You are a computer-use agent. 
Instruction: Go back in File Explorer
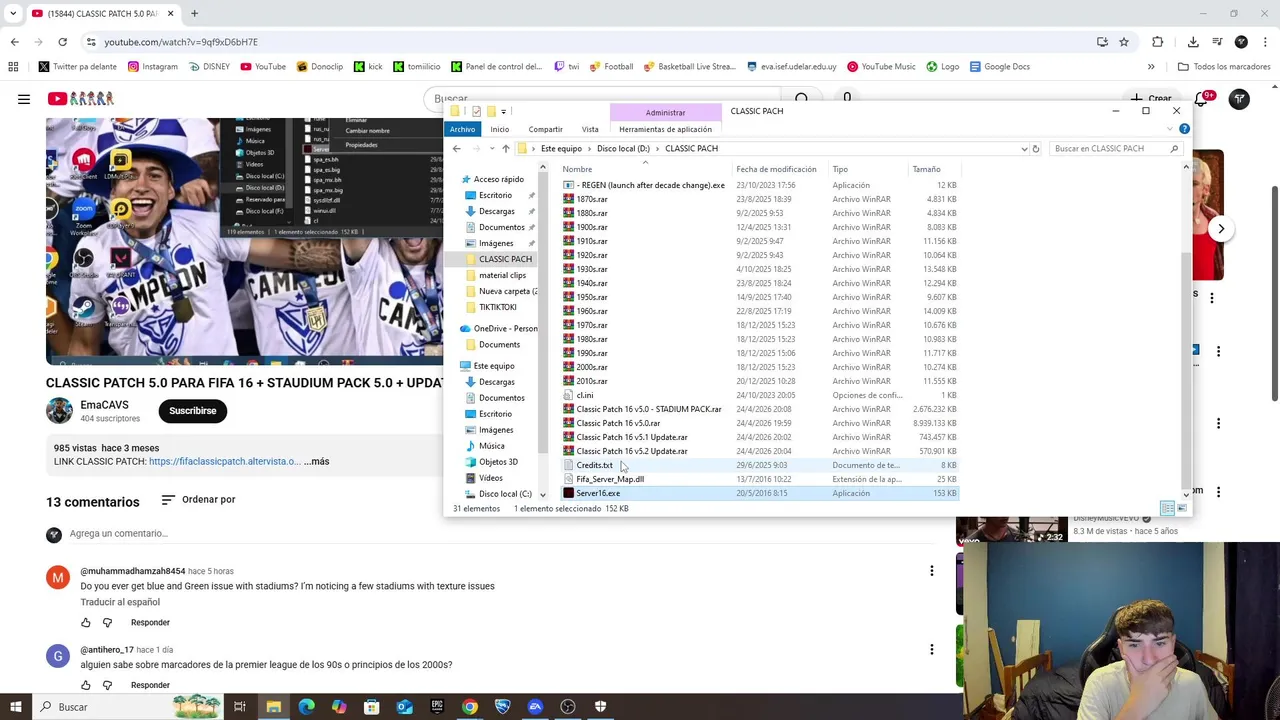[457, 148]
